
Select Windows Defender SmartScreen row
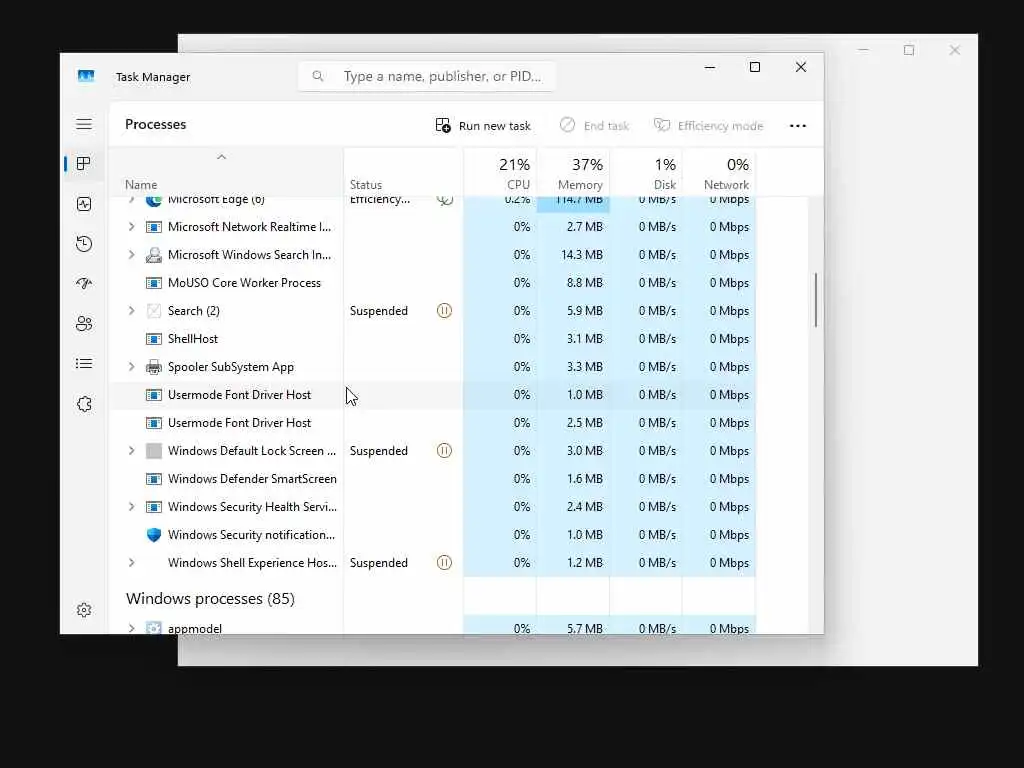point(432,479)
